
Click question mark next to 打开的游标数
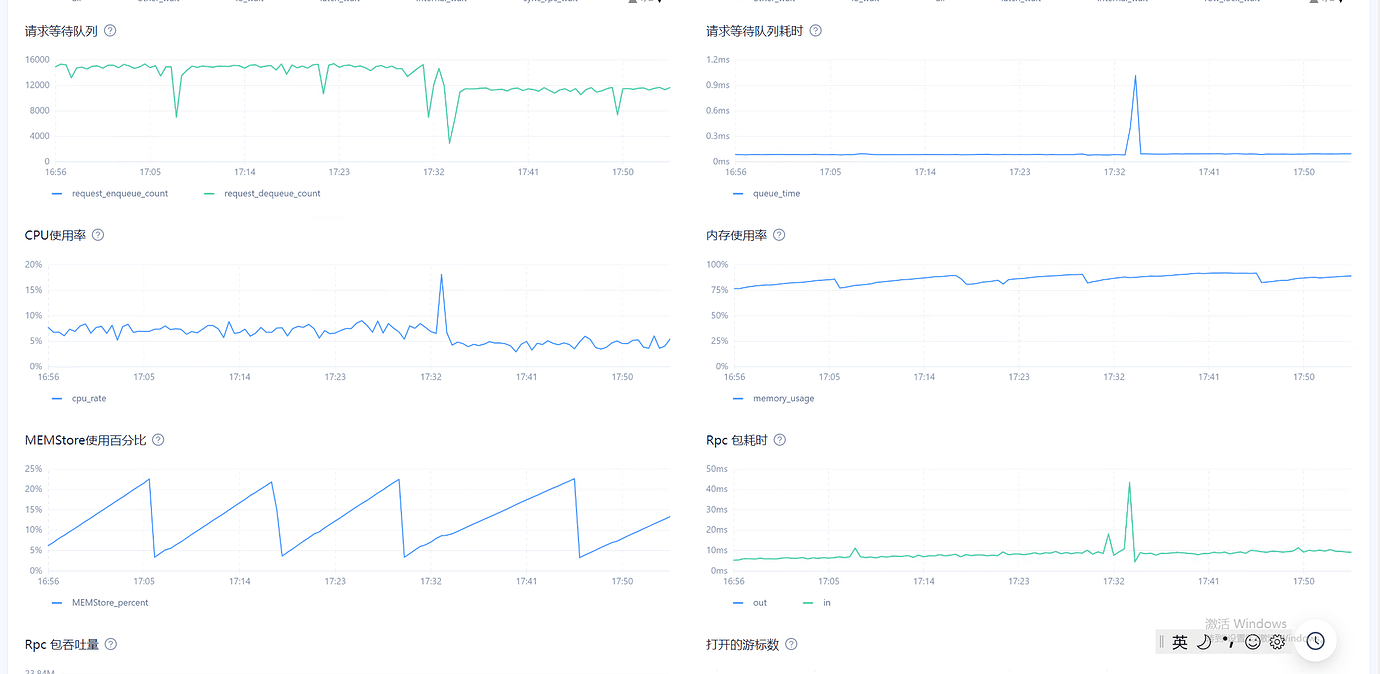pyautogui.click(x=790, y=645)
